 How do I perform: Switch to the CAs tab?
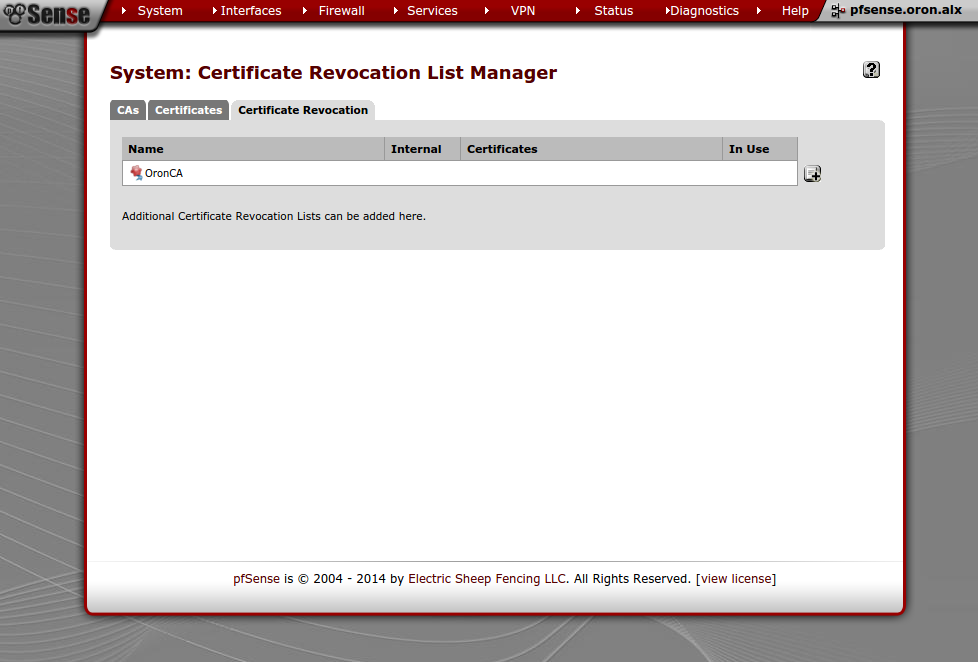pyautogui.click(x=128, y=110)
